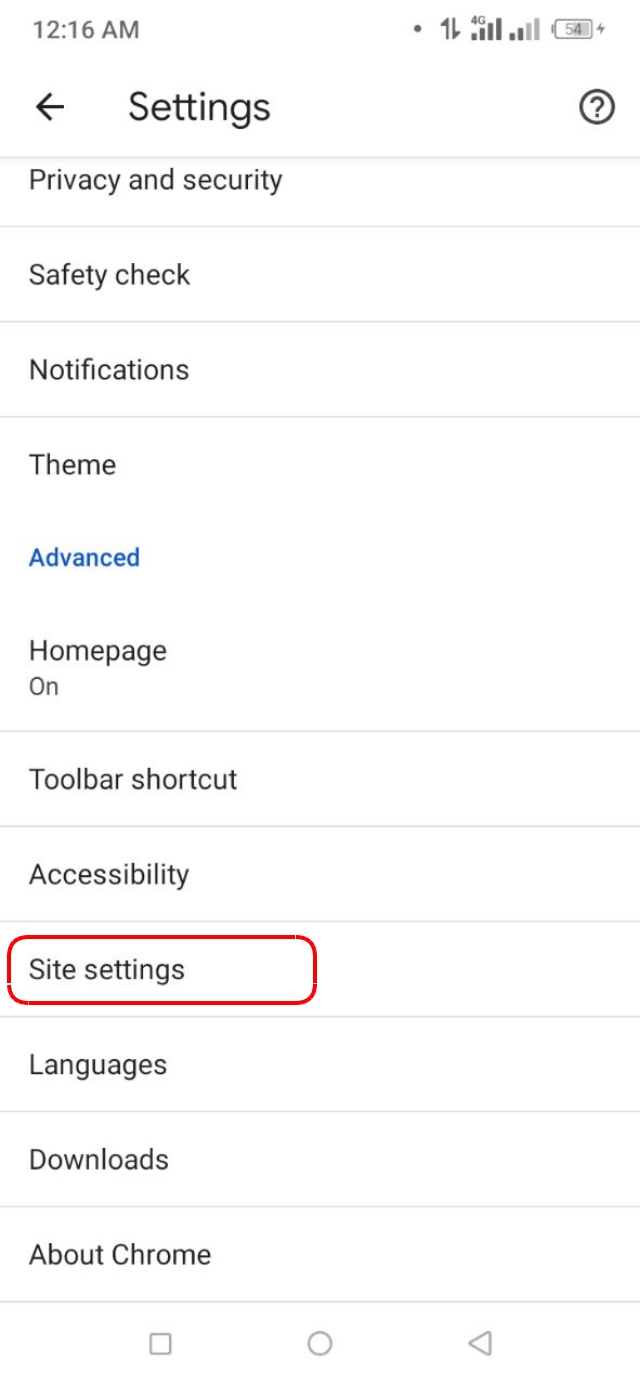Tap the back arrow to exit Settings
This screenshot has width=640, height=1386.
click(49, 106)
